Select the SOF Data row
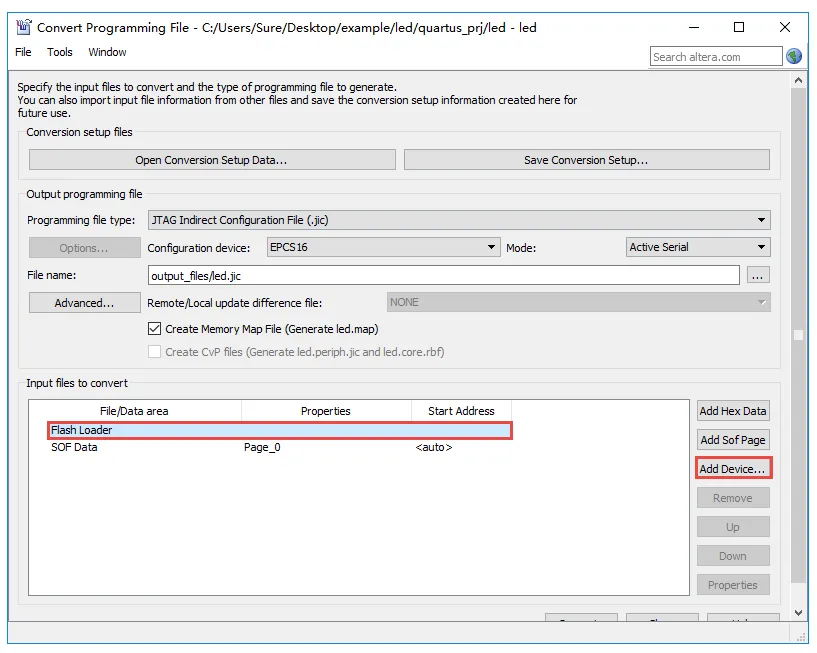This screenshot has height=653, width=817. click(280, 447)
